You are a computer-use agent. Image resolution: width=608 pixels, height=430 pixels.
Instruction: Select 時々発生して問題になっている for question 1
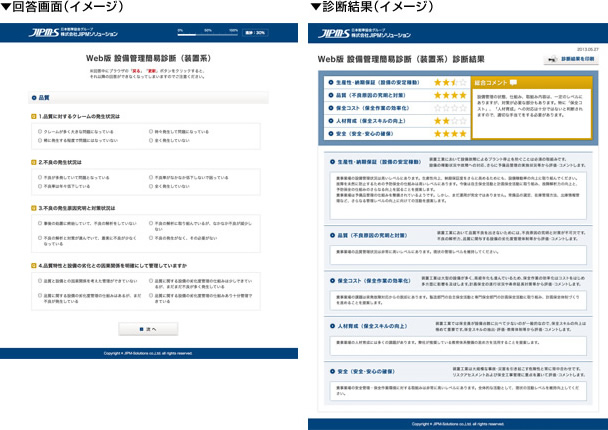pyautogui.click(x=151, y=131)
